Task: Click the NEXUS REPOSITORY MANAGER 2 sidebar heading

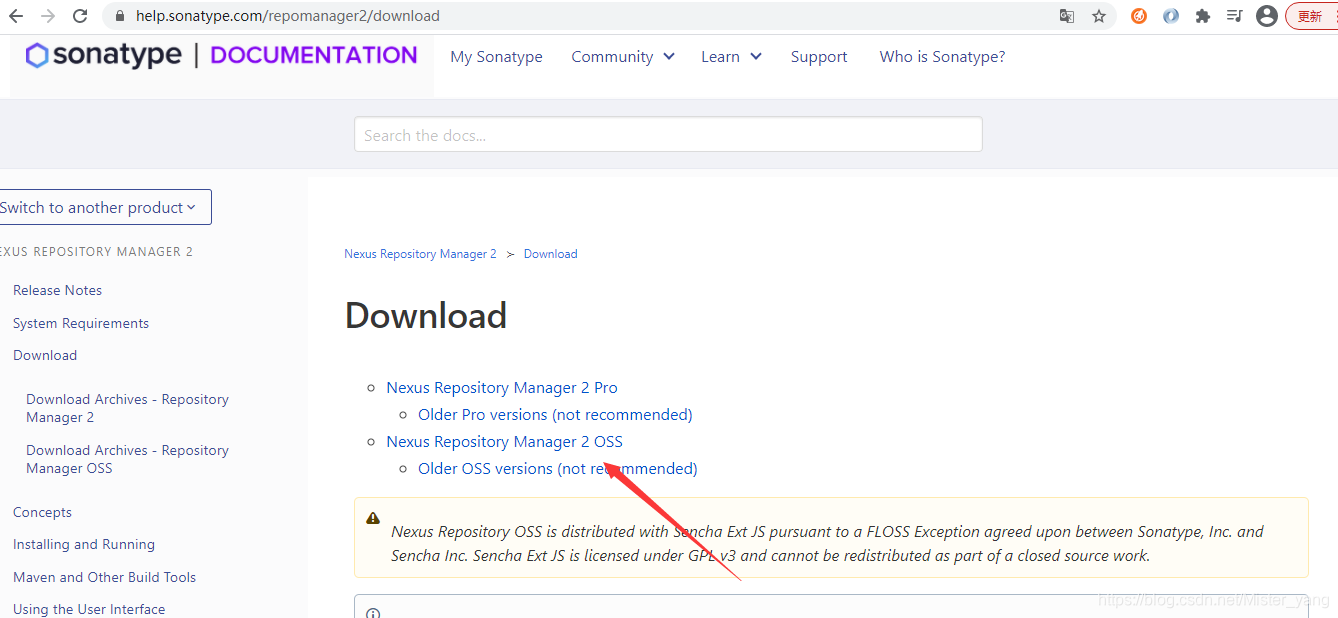Action: click(x=97, y=252)
